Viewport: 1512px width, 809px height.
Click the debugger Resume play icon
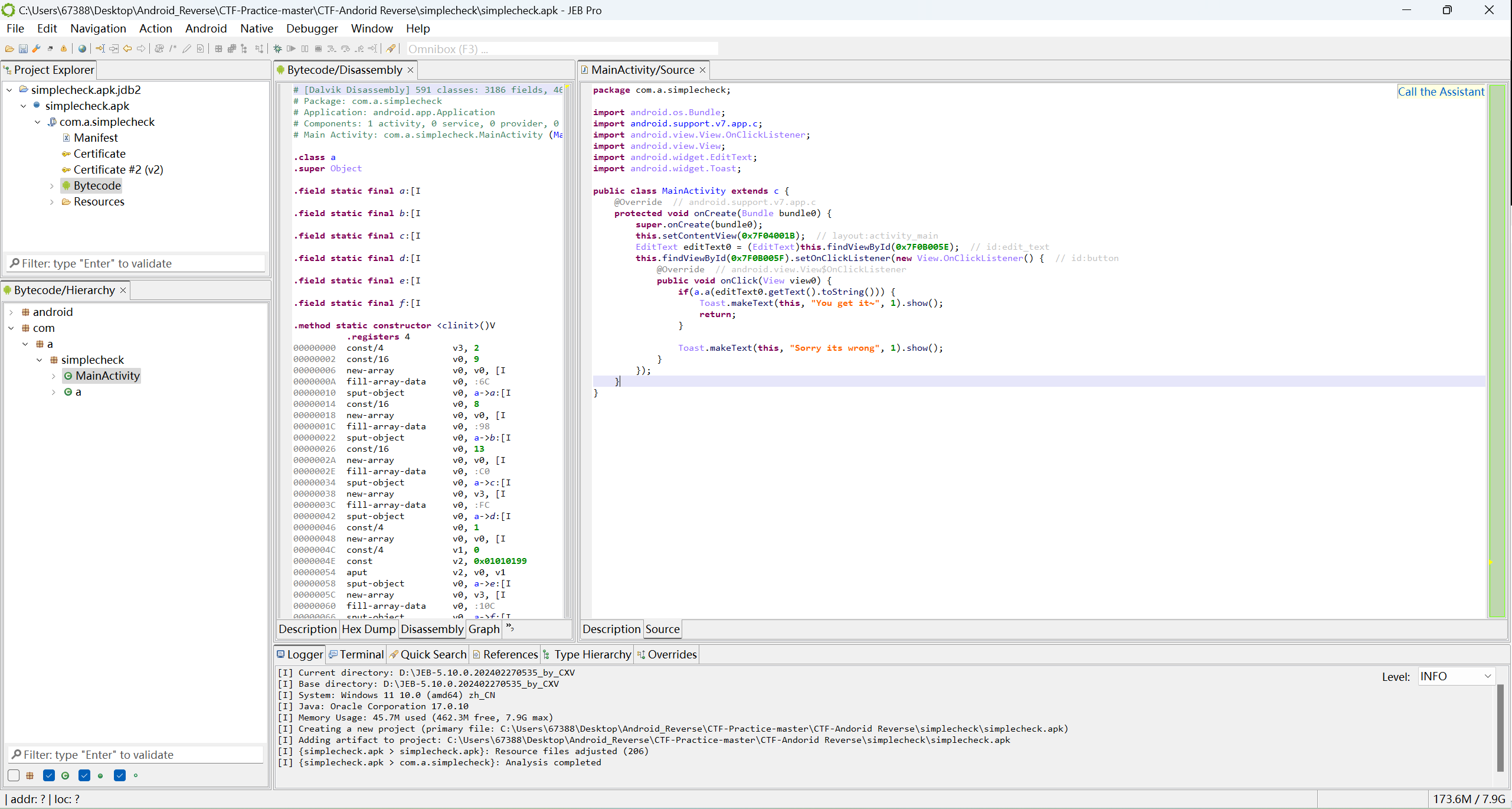[291, 49]
